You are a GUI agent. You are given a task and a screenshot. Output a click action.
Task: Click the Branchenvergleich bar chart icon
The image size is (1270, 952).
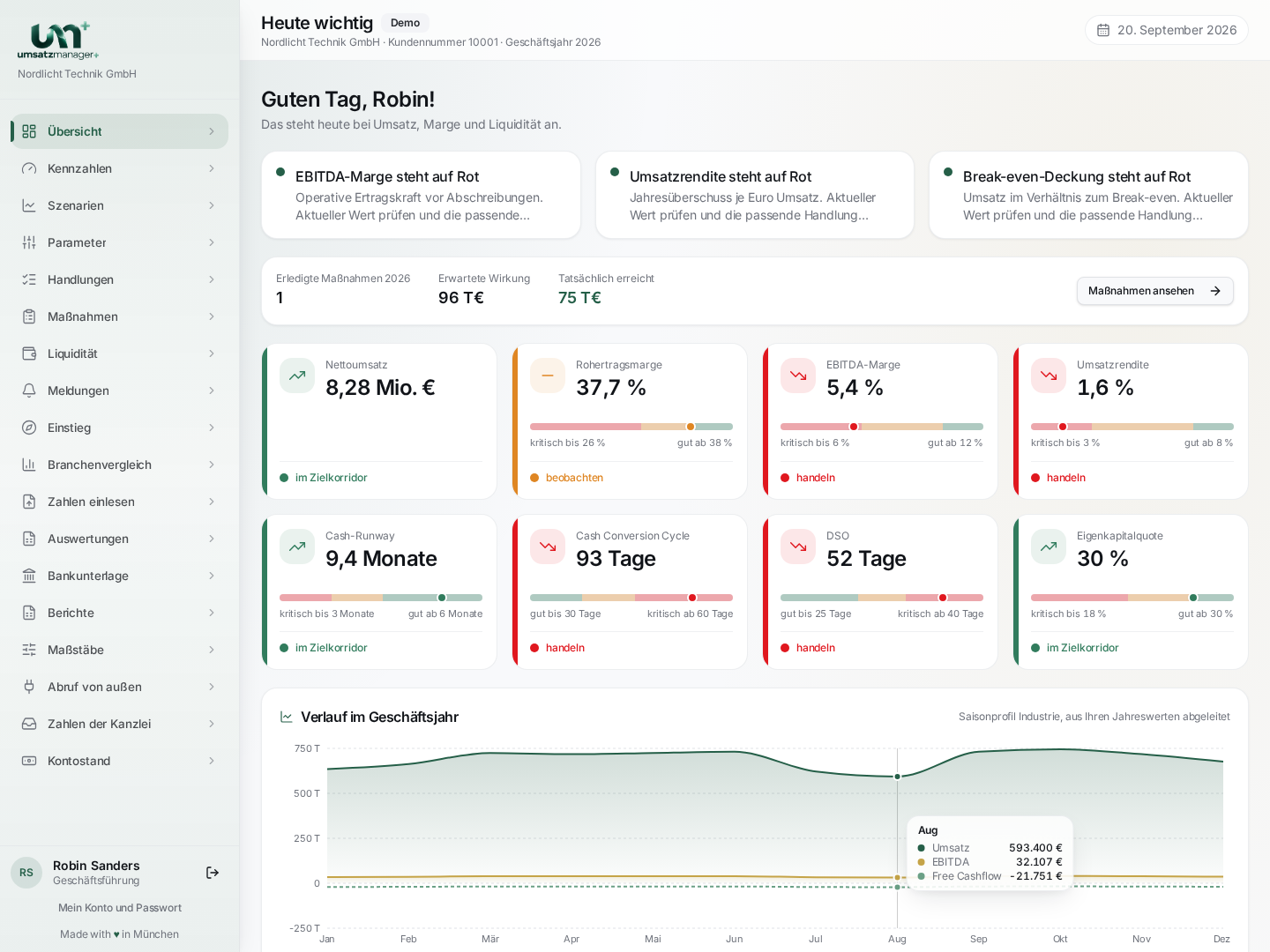click(29, 465)
